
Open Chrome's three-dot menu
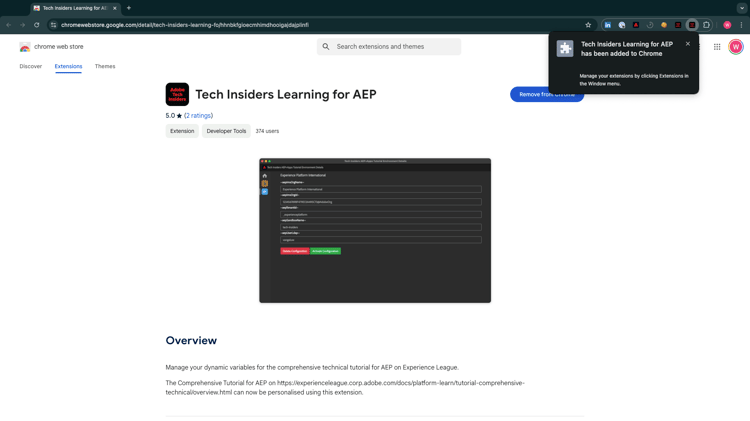click(x=741, y=25)
